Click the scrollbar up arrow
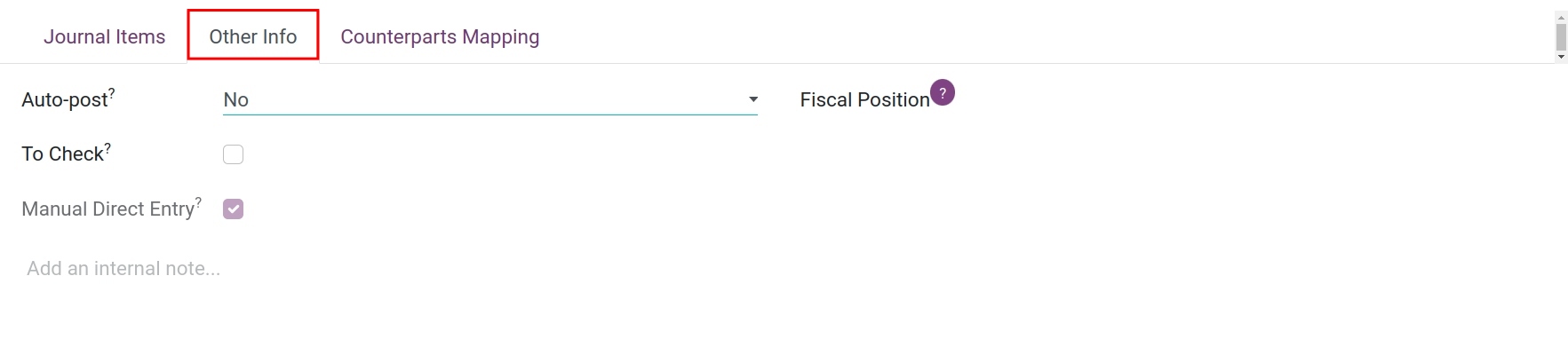Viewport: 1568px width, 339px height. [1561, 18]
